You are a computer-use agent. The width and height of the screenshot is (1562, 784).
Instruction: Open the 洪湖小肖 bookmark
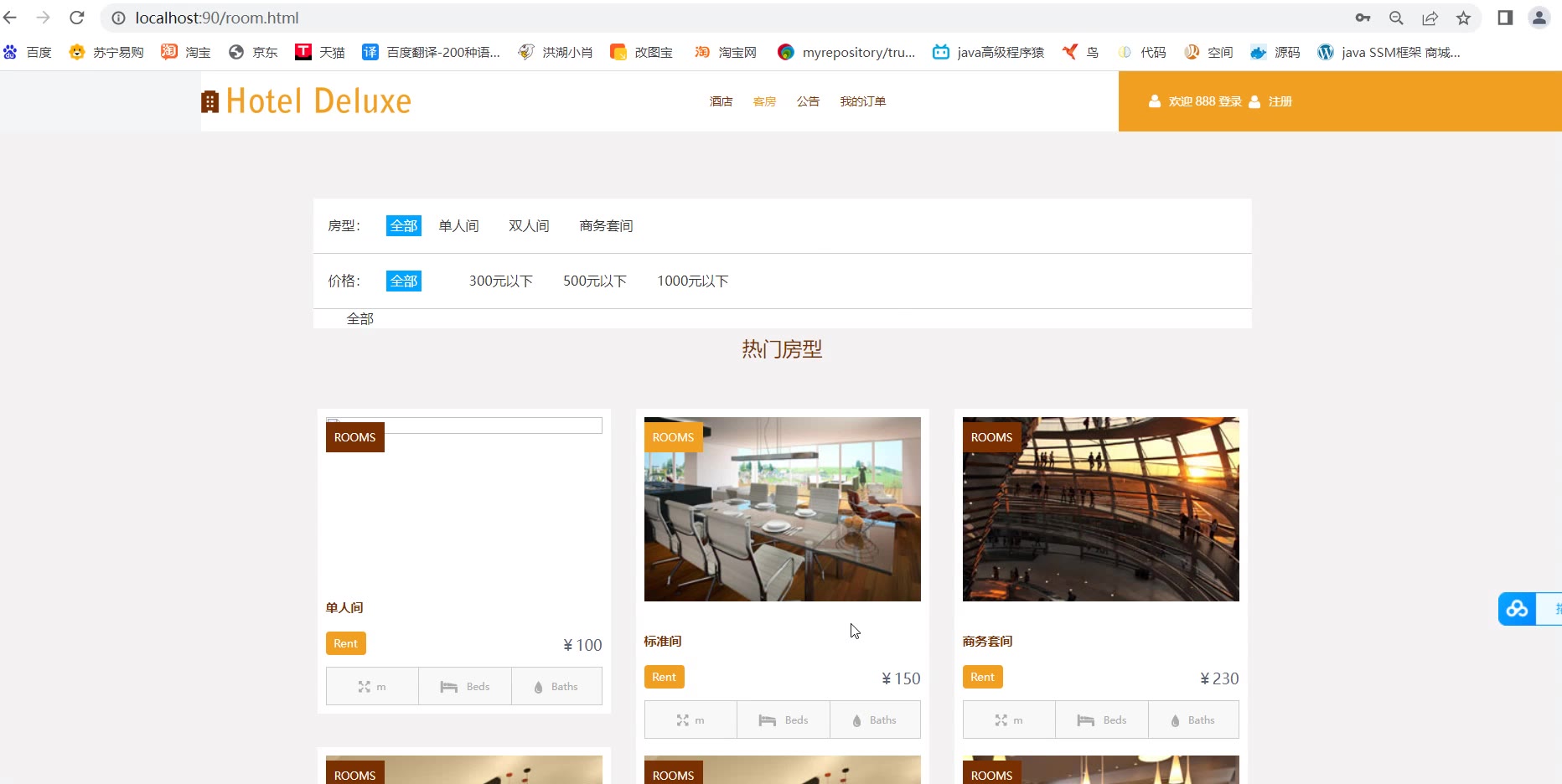556,52
